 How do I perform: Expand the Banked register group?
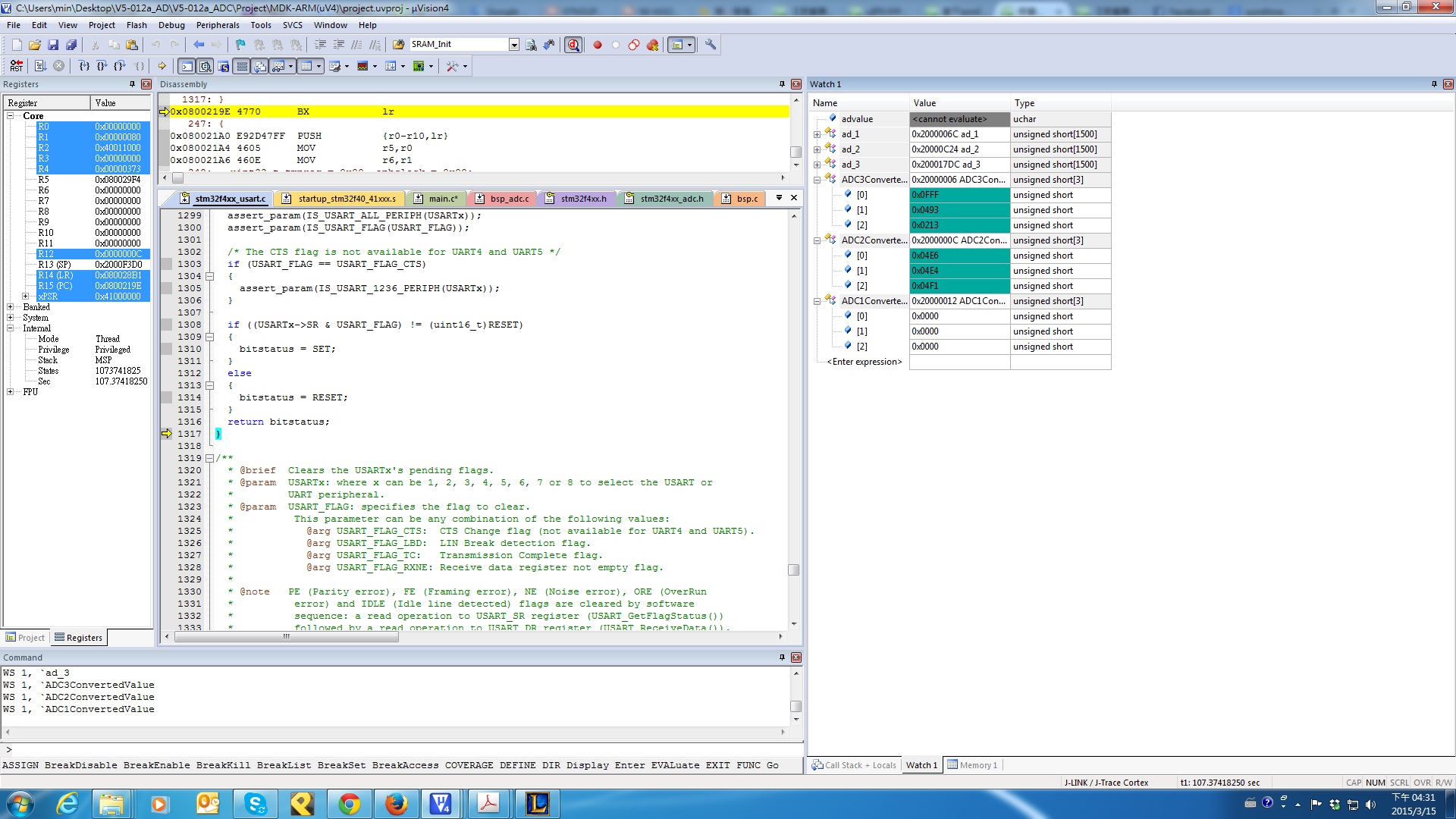coord(11,307)
